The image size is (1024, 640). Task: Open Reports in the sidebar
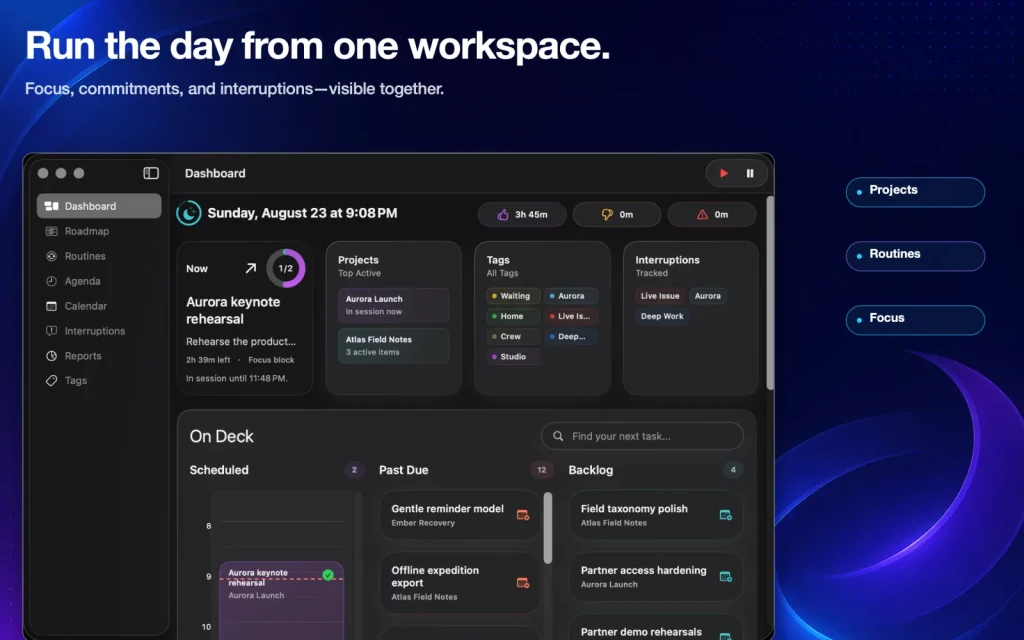[99, 356]
